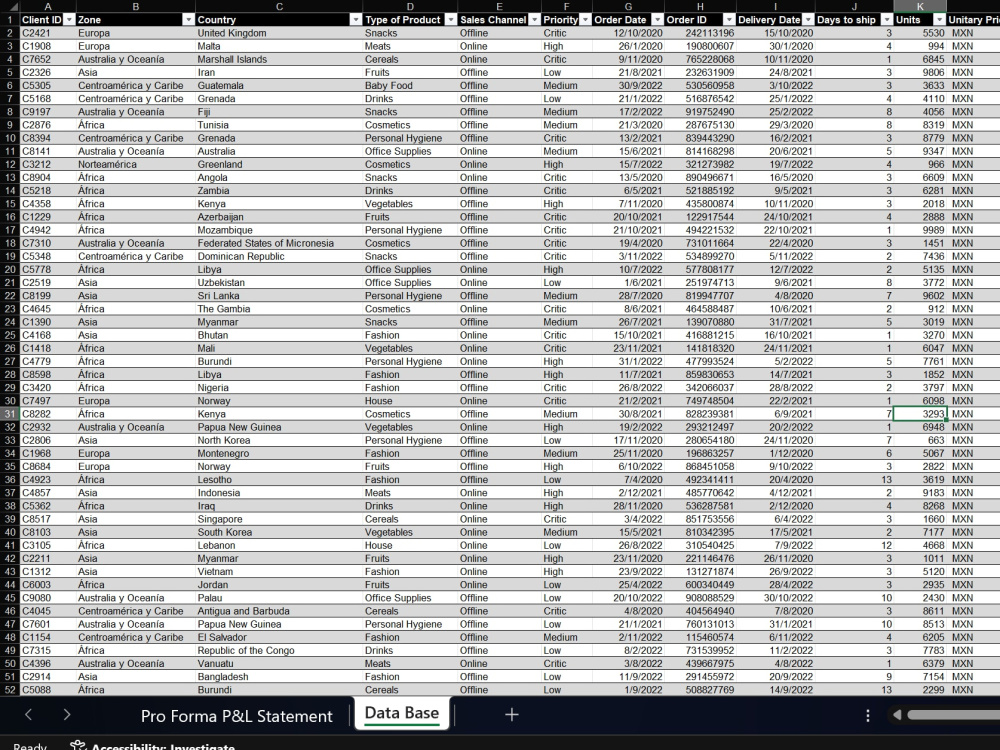Click the Montenegro country cell

[279, 453]
